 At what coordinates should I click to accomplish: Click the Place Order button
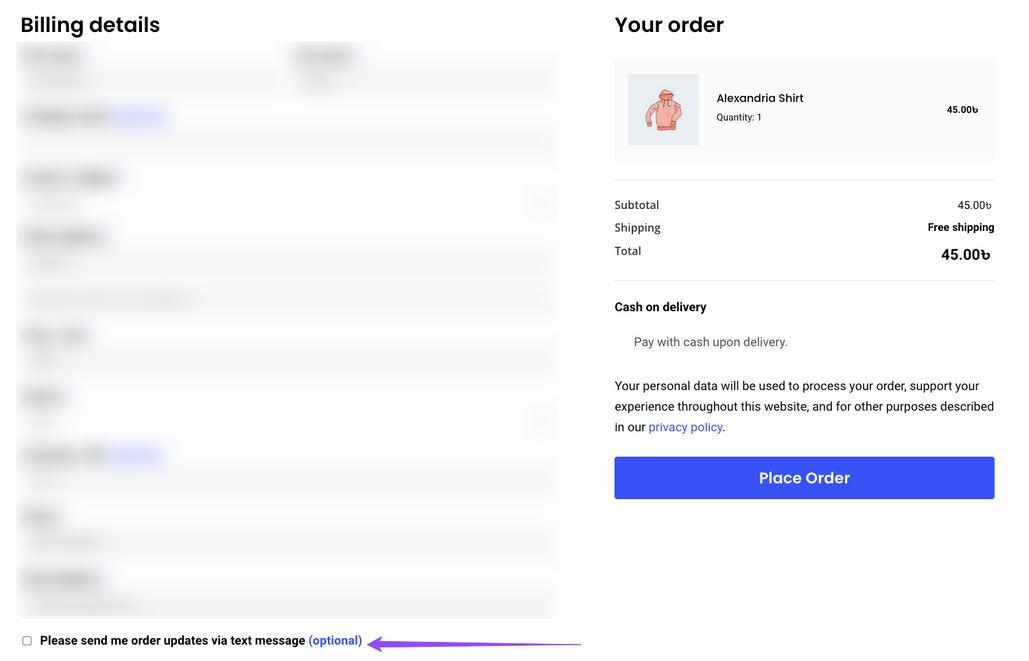click(804, 478)
